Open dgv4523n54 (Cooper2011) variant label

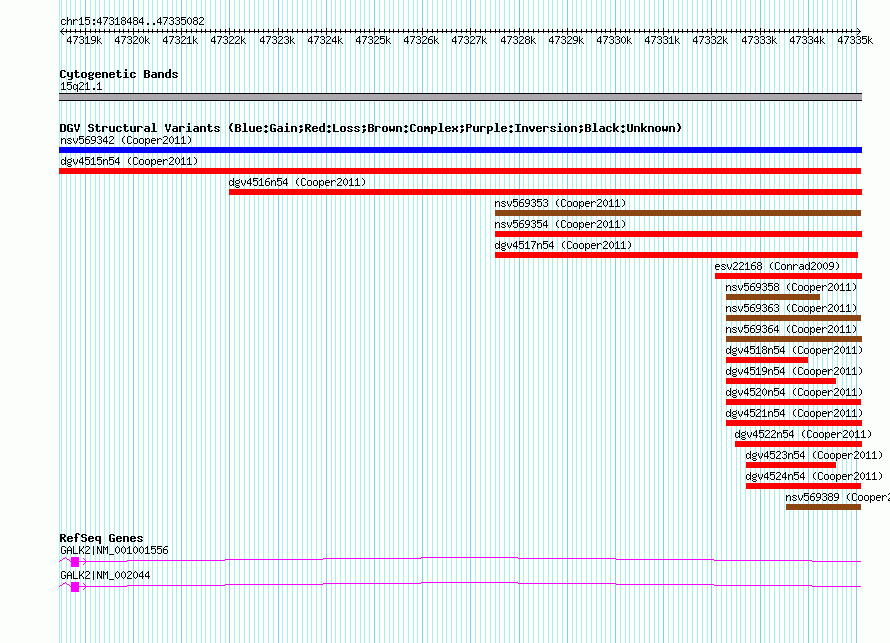(x=814, y=455)
